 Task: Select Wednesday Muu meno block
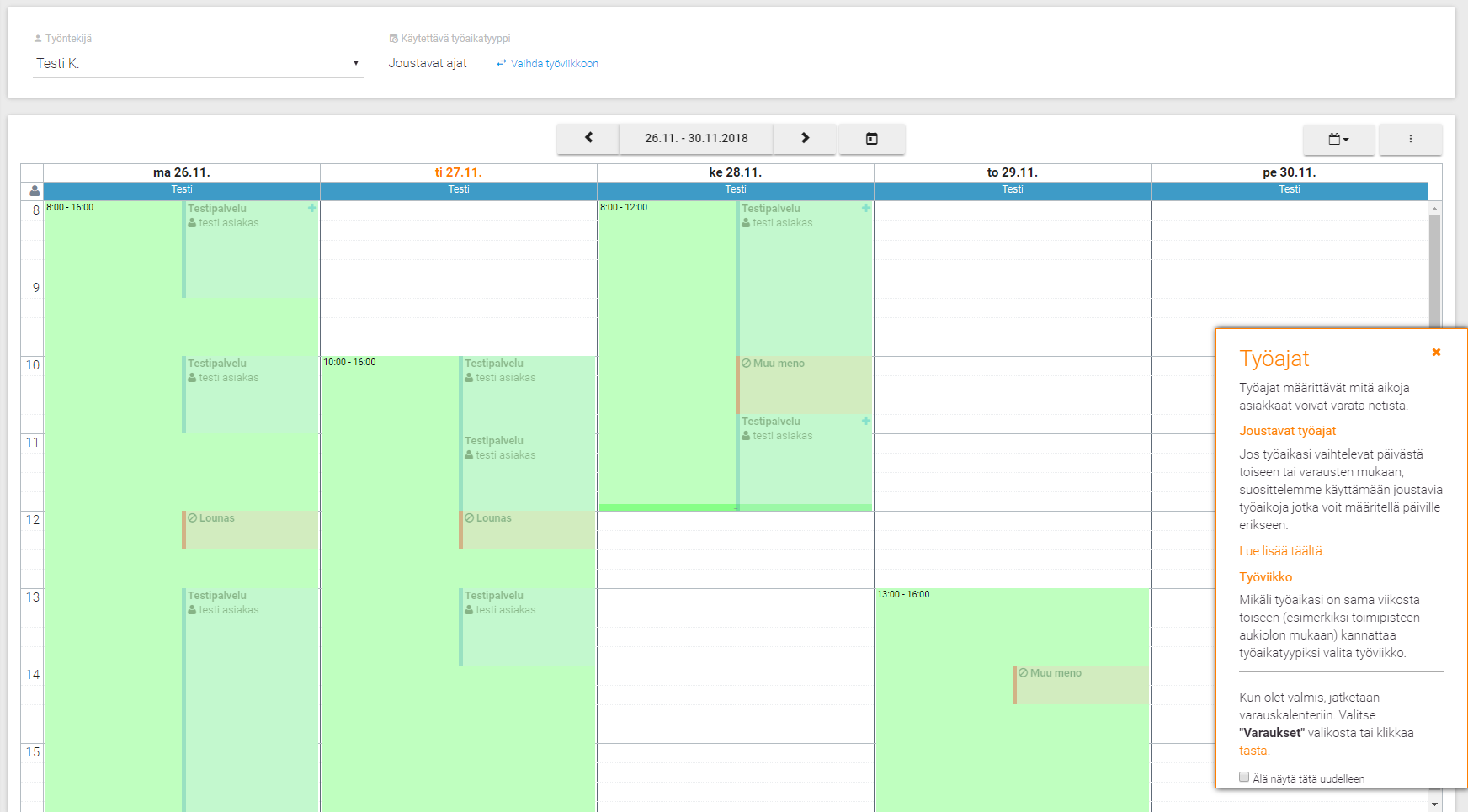(804, 385)
